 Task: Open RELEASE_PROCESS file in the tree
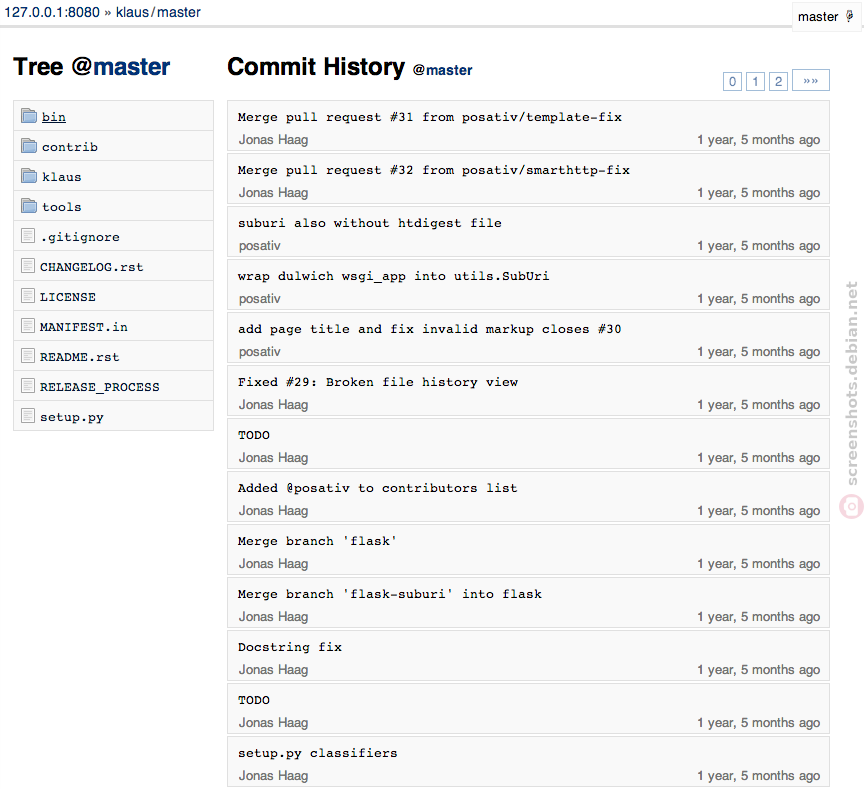(x=100, y=387)
